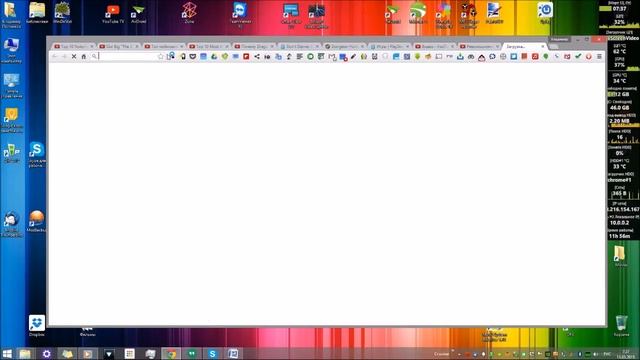Image resolution: width=640 pixels, height=360 pixels.
Task: Click the Chrome icon in the taskbar
Action: [x=171, y=353]
